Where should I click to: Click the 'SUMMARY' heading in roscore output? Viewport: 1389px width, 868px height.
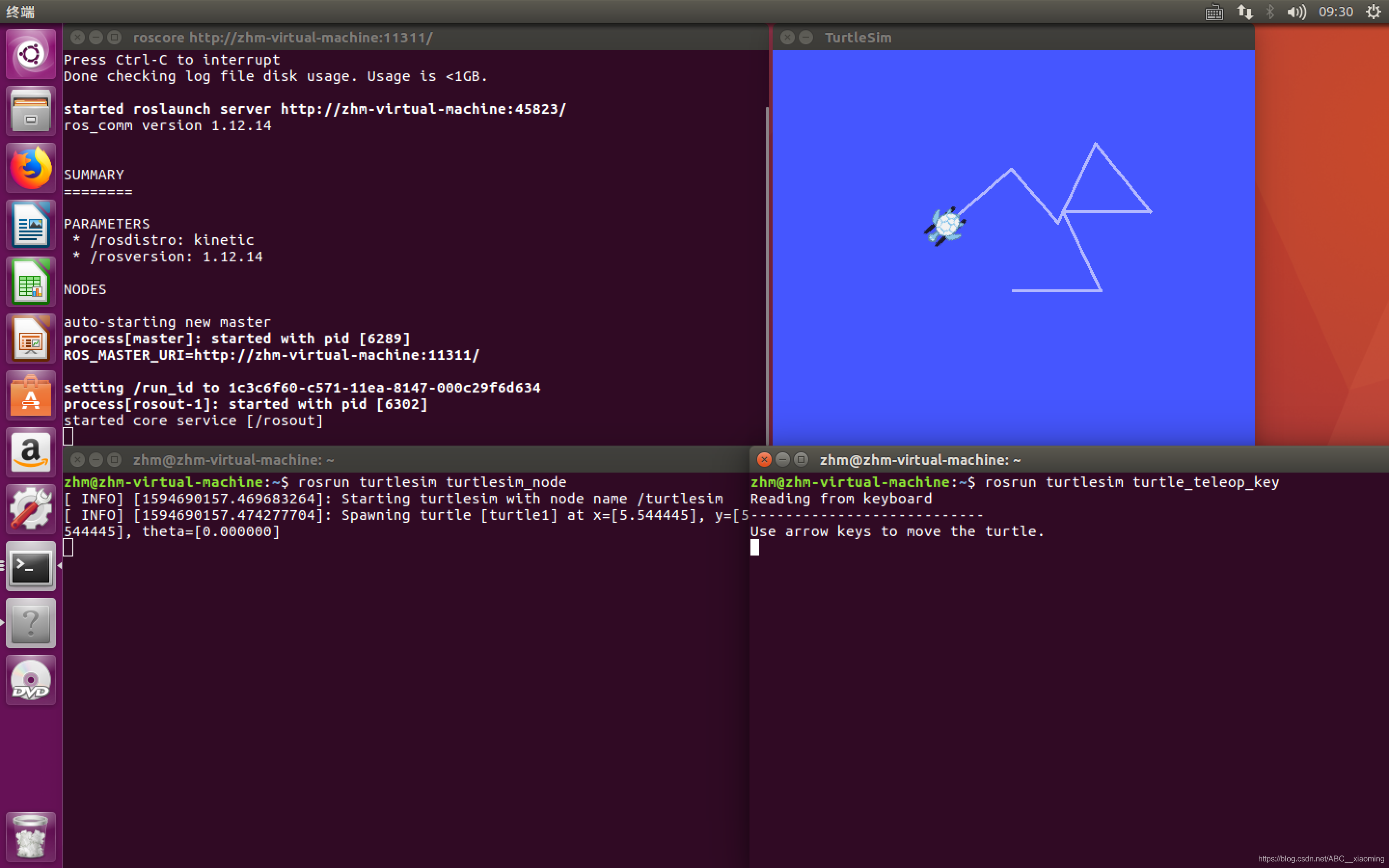tap(94, 175)
